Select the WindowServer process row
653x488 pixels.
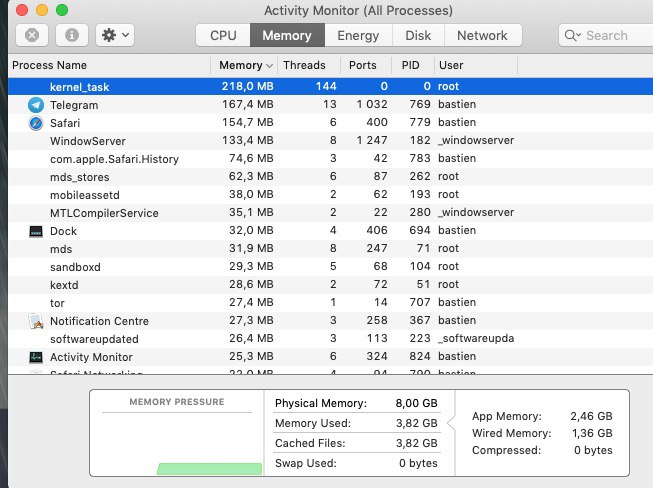(331, 141)
